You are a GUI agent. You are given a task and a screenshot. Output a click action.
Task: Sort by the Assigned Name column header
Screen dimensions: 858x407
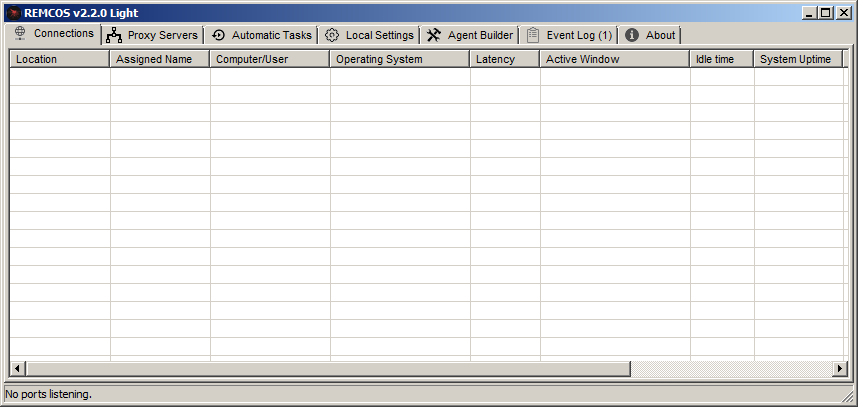[x=159, y=59]
